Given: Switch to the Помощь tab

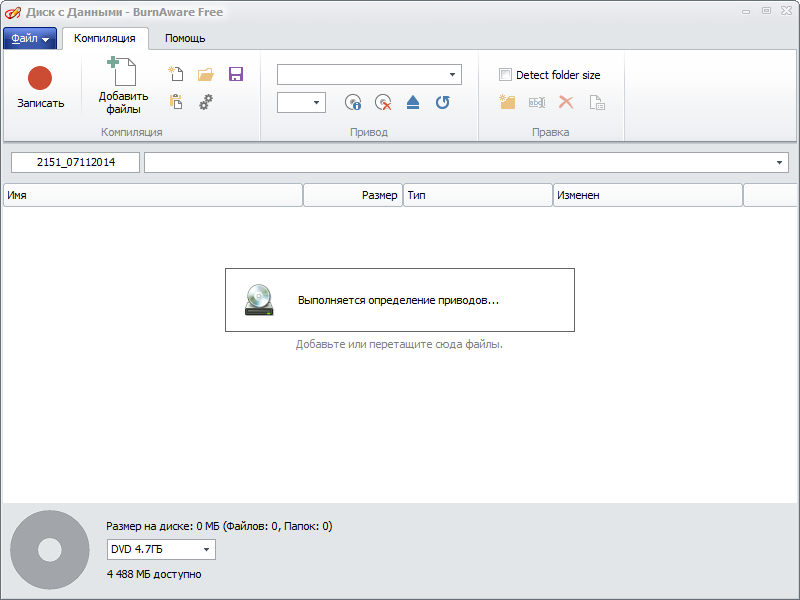Looking at the screenshot, I should 185,38.
